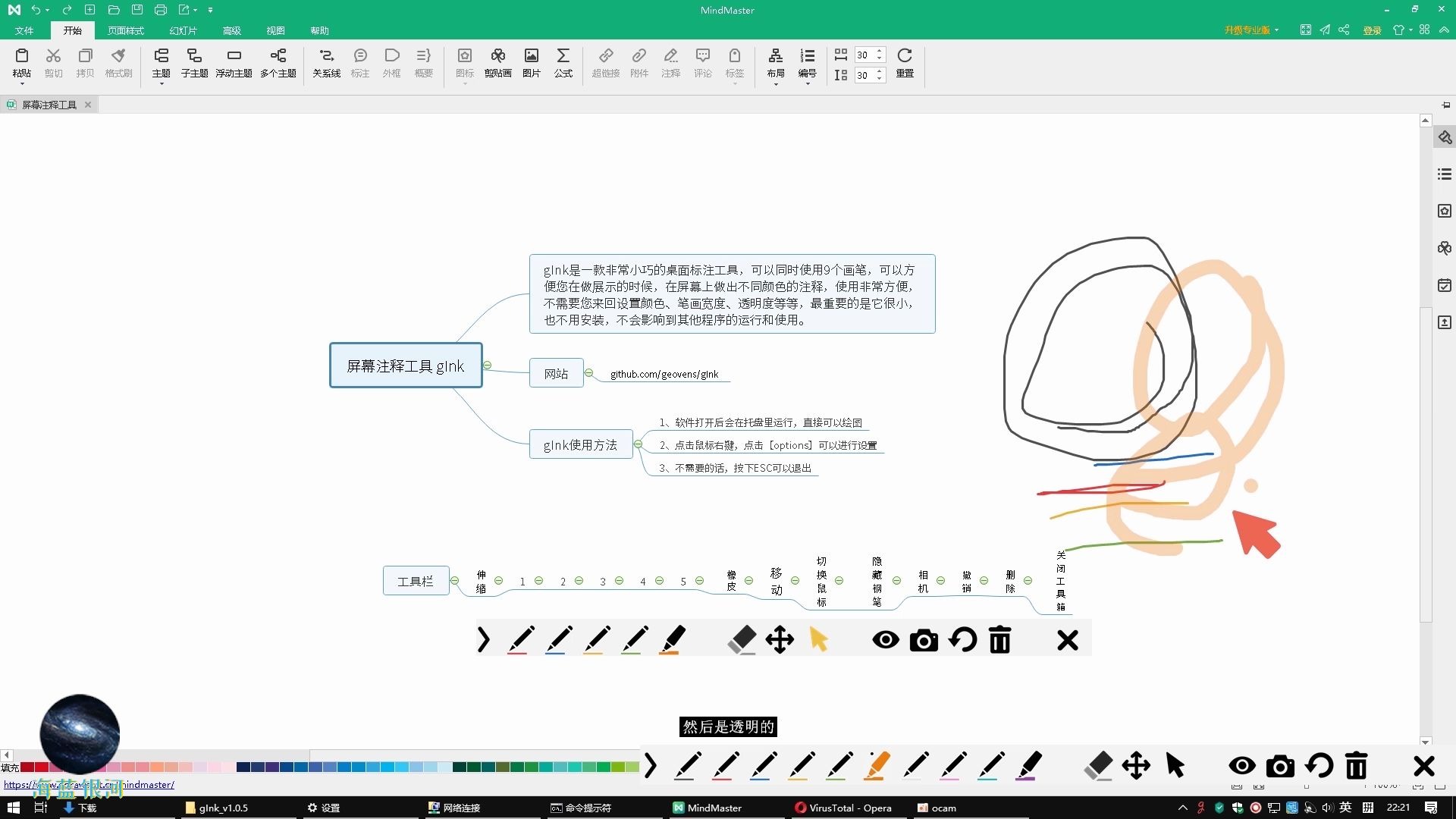Pick the dark green swatch in fill palette
The width and height of the screenshot is (1456, 819).
pos(460,767)
